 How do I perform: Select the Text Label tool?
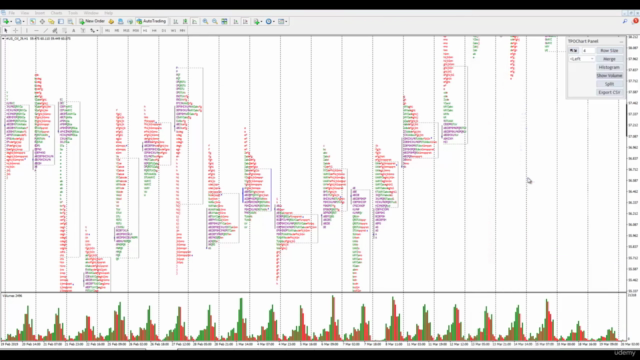pos(83,31)
